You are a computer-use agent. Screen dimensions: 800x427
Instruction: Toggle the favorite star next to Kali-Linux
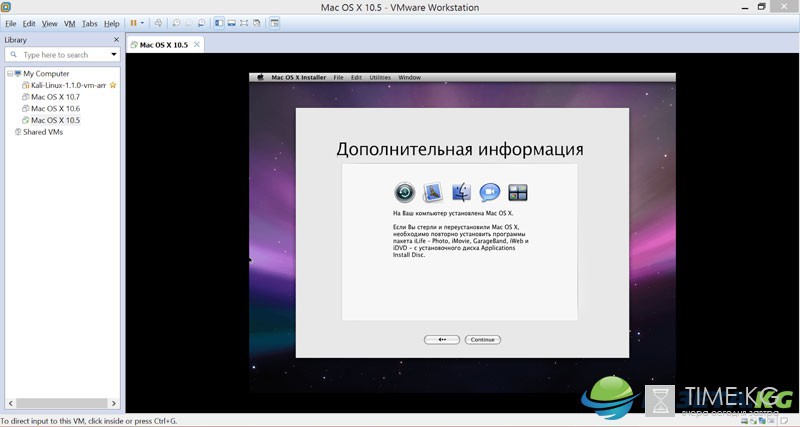pyautogui.click(x=113, y=85)
